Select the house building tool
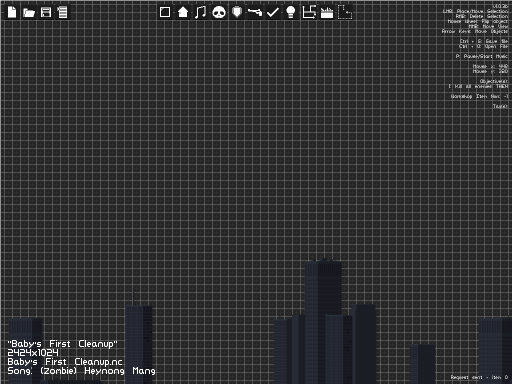Screen dimensions: 512x384 [x=183, y=12]
